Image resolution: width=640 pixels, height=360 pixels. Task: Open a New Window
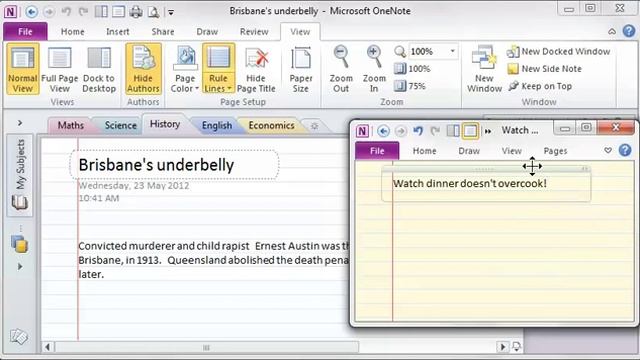click(x=484, y=69)
